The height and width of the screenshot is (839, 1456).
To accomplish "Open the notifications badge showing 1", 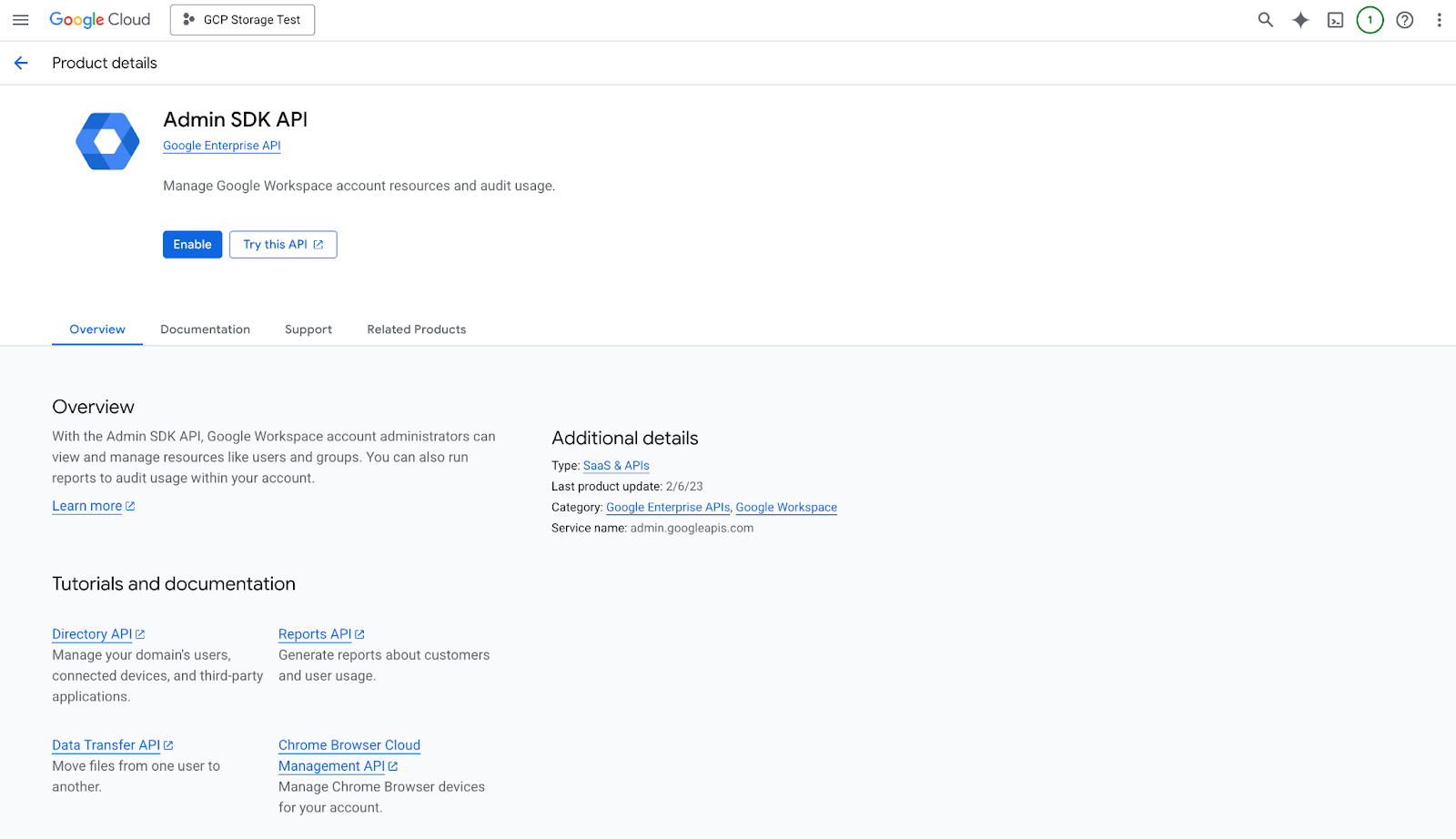I will click(x=1370, y=20).
